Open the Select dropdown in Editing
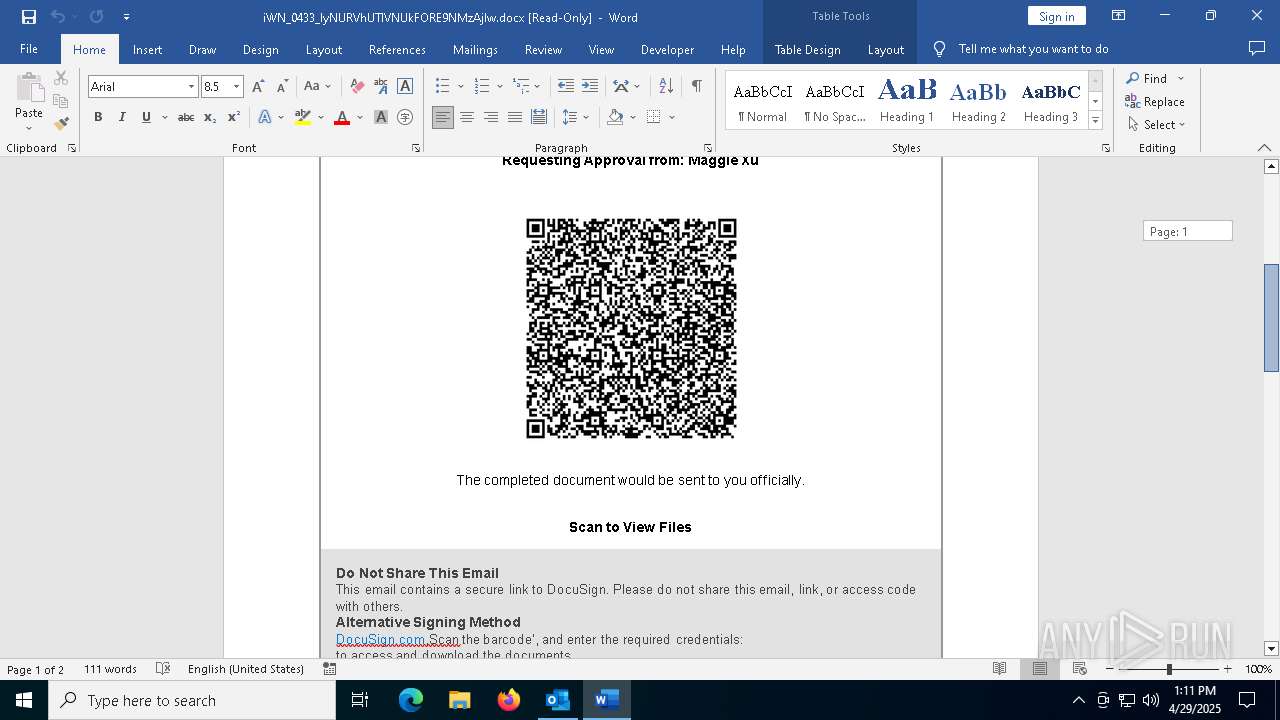The image size is (1280, 720). [1156, 125]
